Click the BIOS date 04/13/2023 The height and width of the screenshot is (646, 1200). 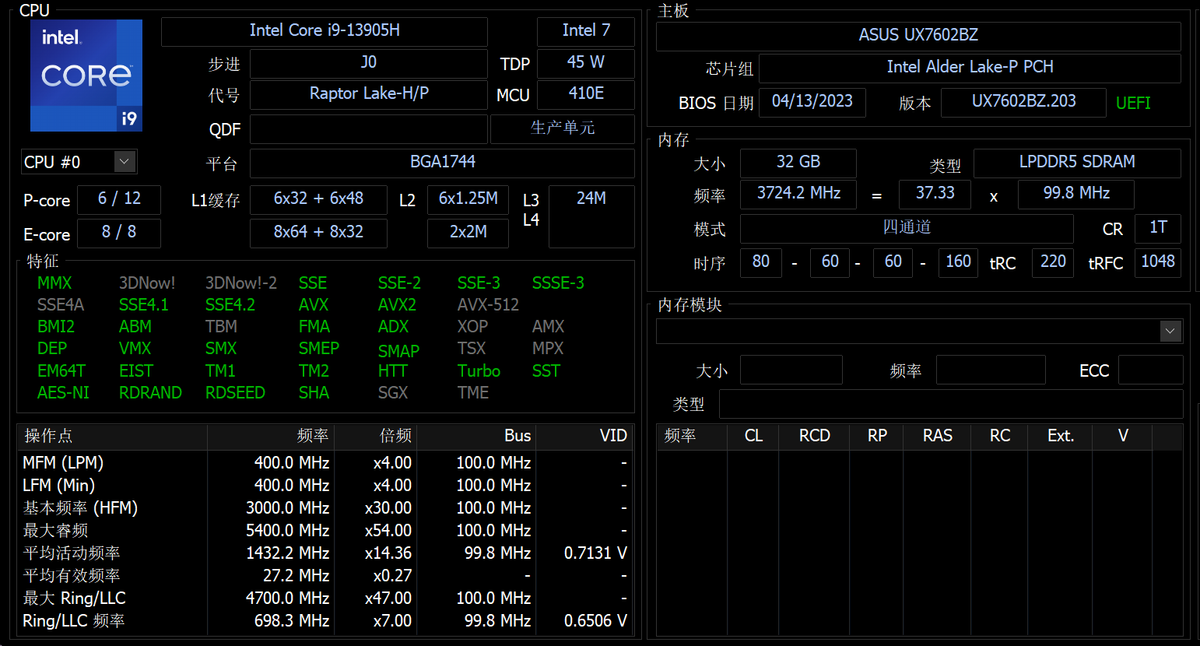812,103
